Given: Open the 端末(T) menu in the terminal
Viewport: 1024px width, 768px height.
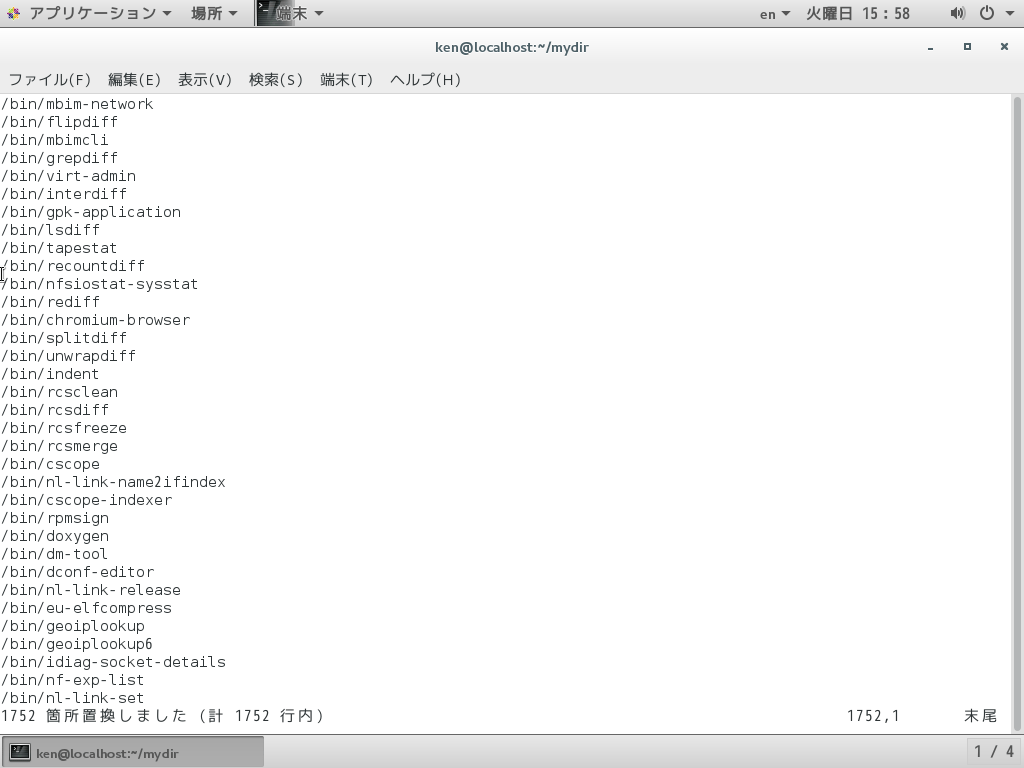Looking at the screenshot, I should coord(347,79).
